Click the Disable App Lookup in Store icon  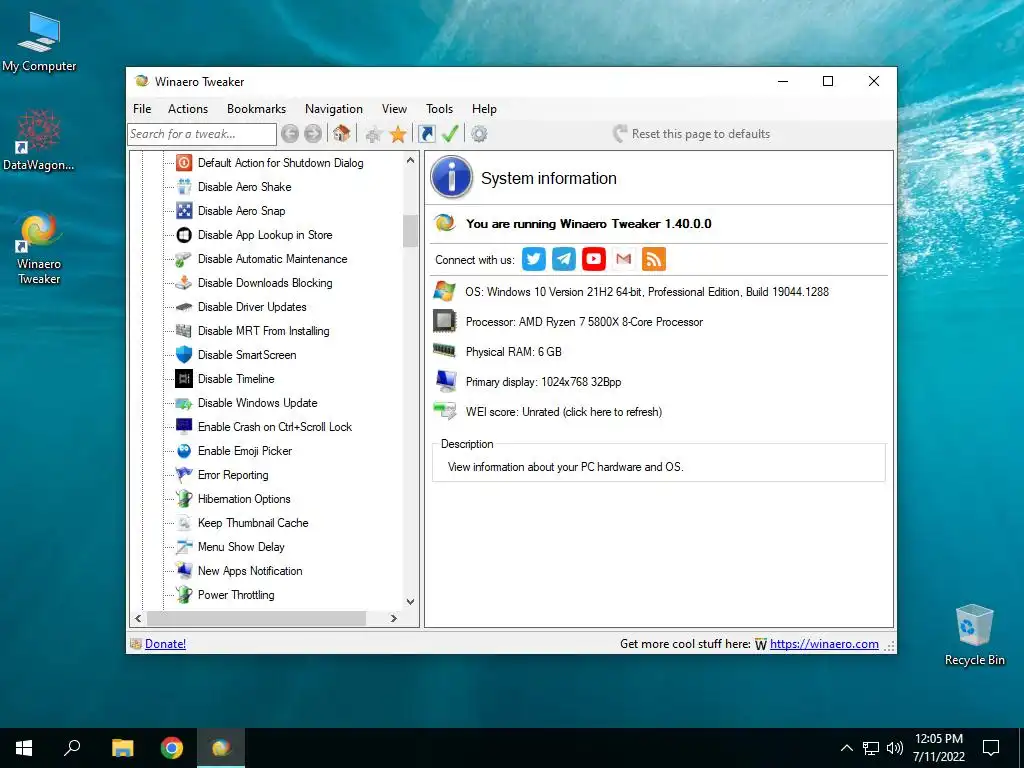click(x=184, y=235)
